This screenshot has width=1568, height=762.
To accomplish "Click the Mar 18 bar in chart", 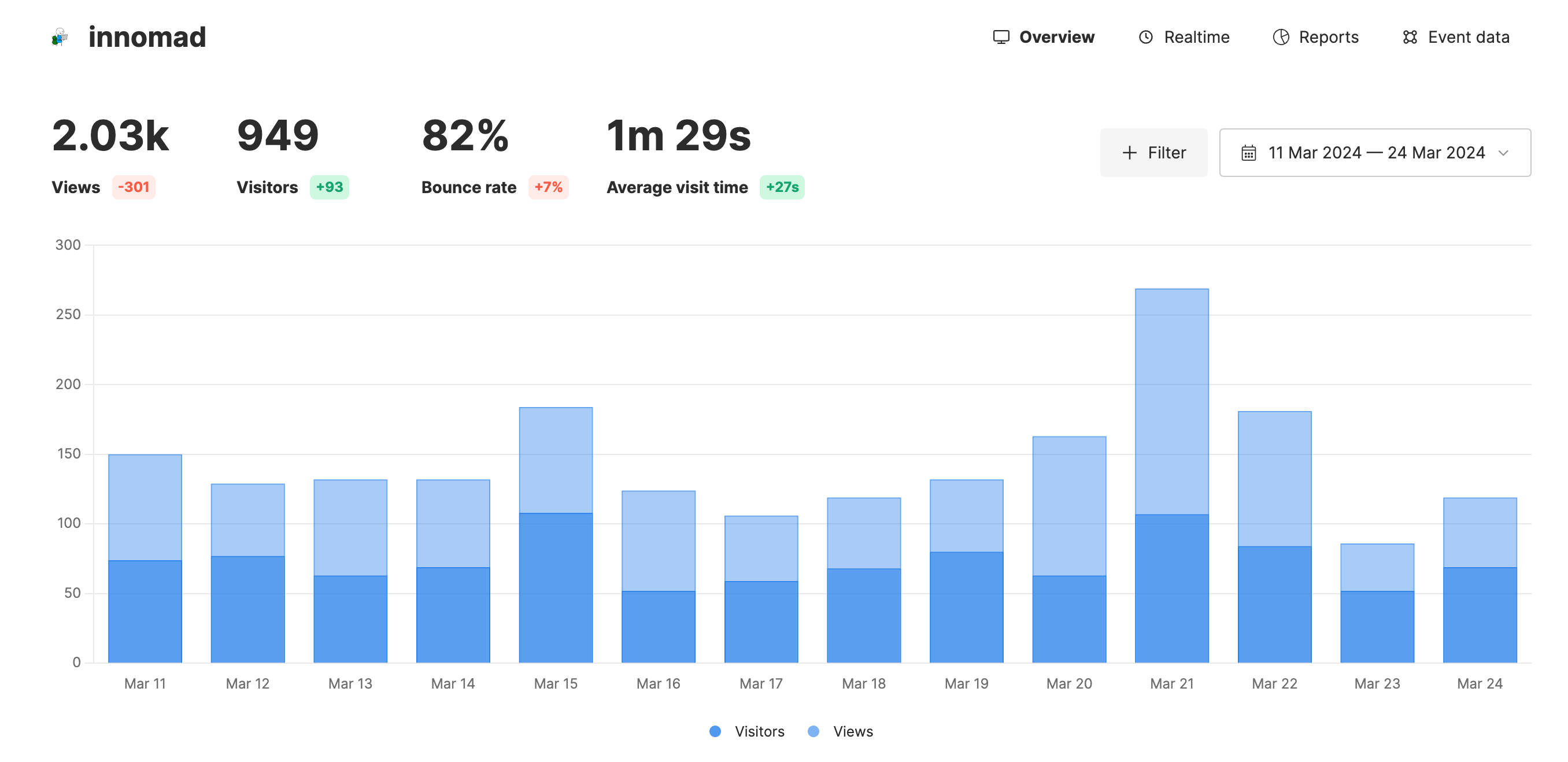I will (864, 580).
